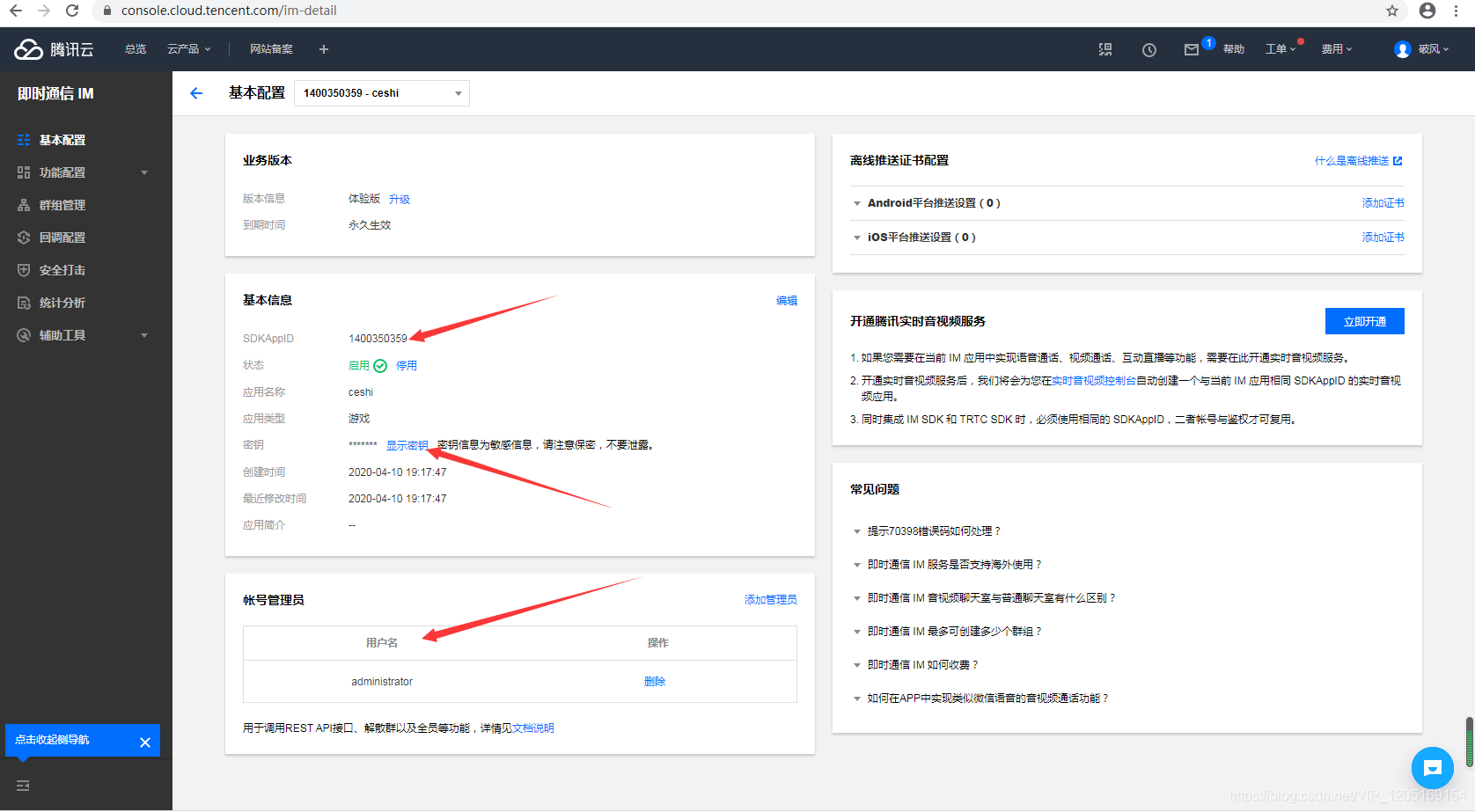Open the QR code scan icon in header

coord(1105,49)
